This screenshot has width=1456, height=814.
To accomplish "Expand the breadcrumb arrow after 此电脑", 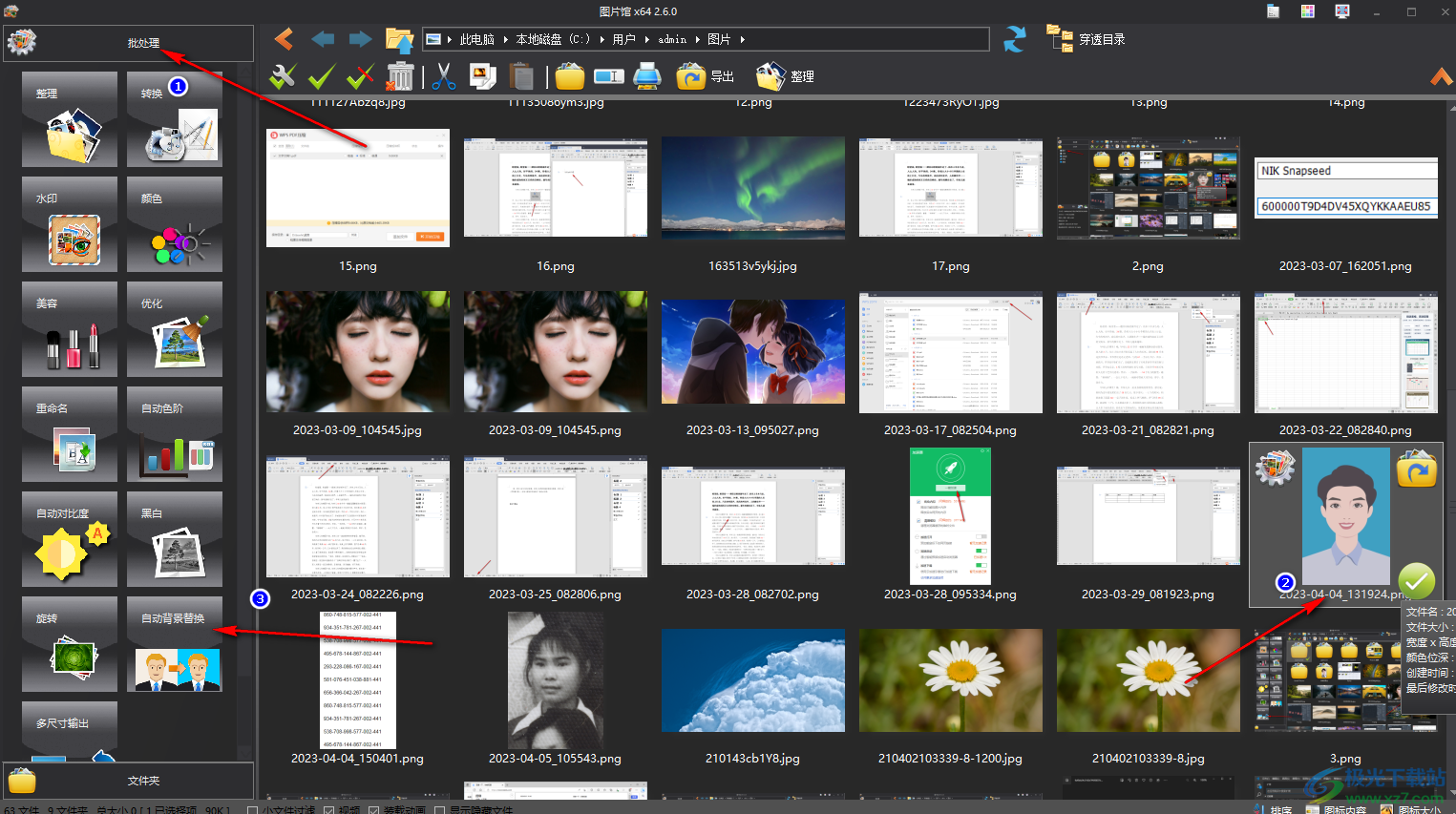I will point(506,39).
